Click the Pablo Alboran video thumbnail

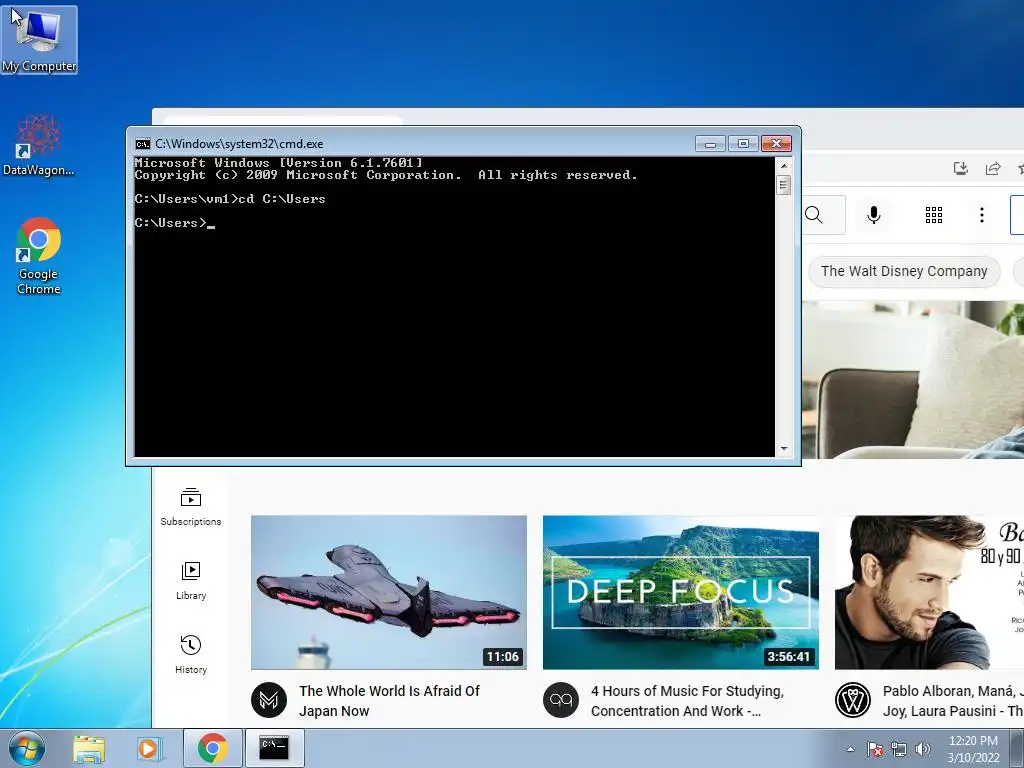(x=929, y=592)
